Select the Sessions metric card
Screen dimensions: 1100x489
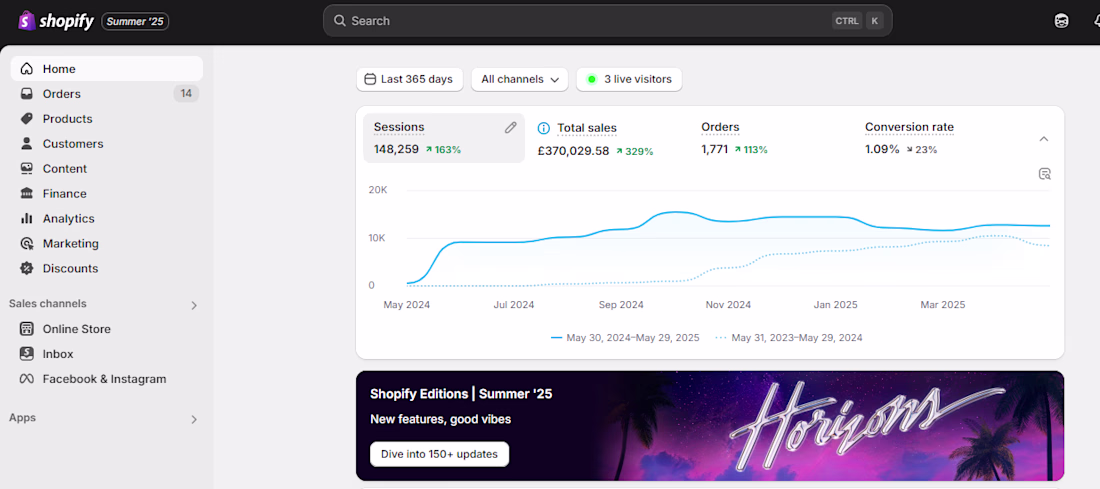coord(444,138)
